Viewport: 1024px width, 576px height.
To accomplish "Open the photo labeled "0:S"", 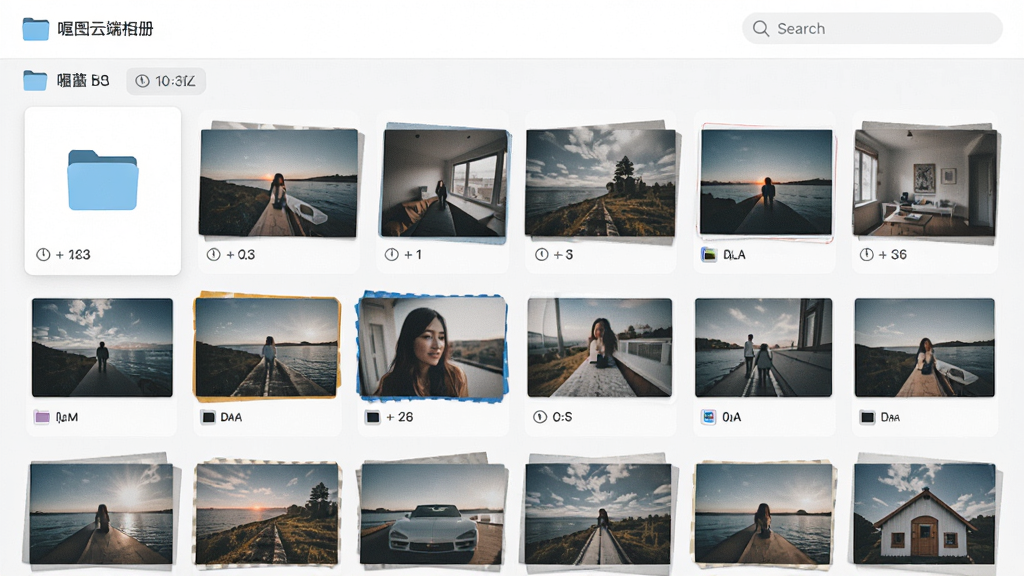I will (x=600, y=347).
